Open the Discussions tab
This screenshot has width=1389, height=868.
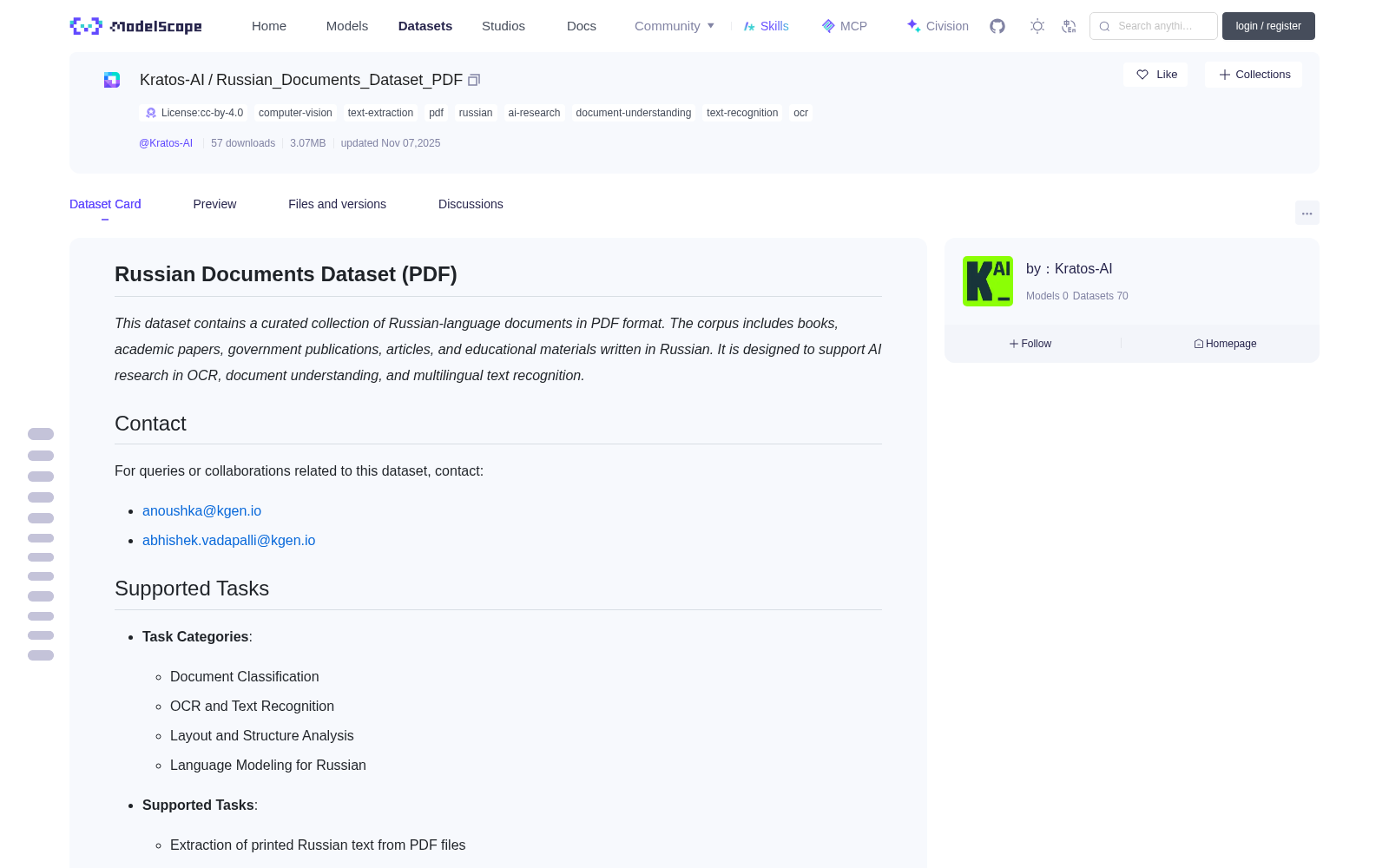click(x=471, y=204)
